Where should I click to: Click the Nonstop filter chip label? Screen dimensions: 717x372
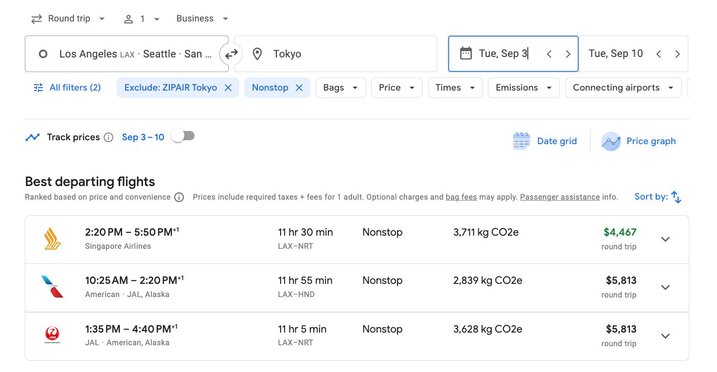tap(270, 88)
